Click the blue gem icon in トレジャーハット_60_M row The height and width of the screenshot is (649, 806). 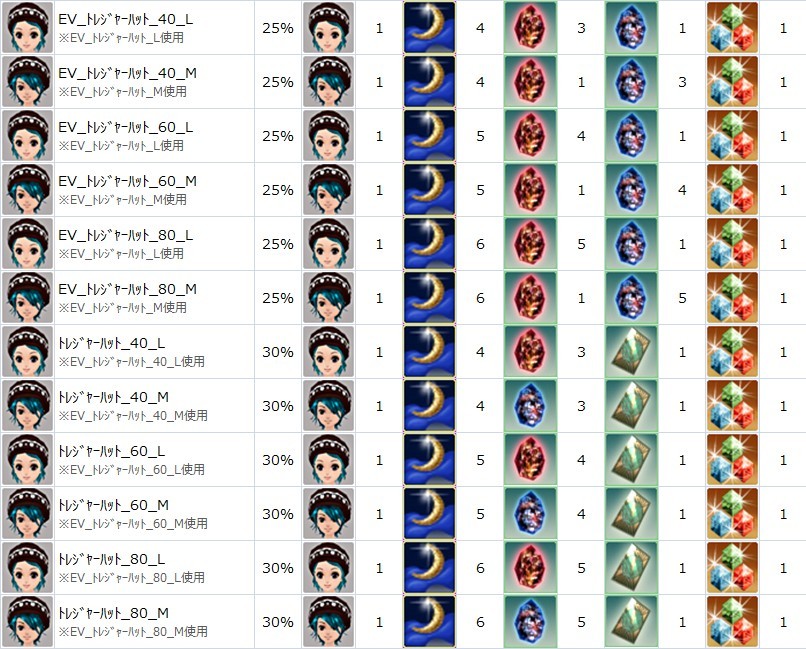click(x=530, y=513)
